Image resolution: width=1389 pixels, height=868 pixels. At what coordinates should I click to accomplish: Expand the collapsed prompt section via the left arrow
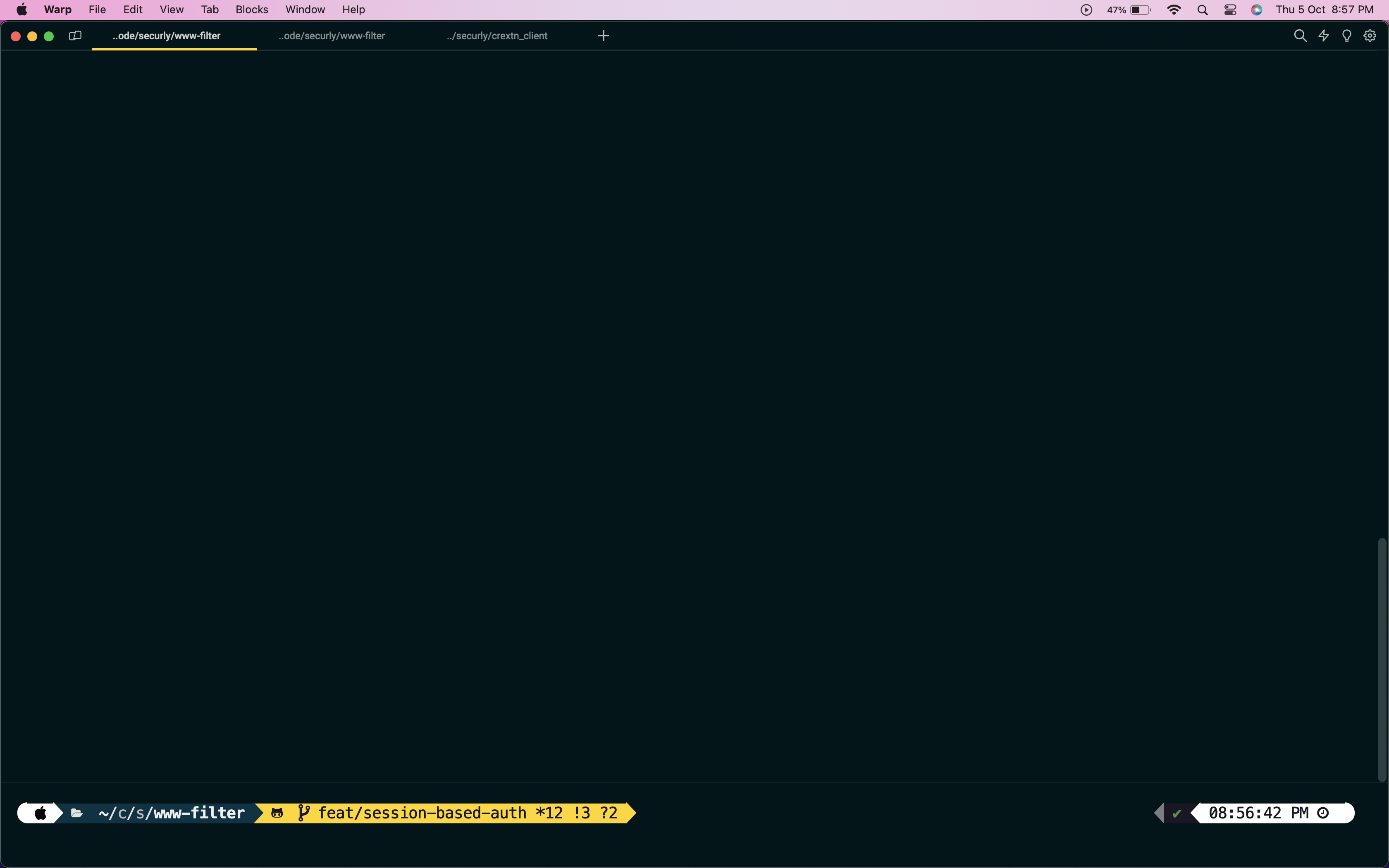(x=1160, y=812)
